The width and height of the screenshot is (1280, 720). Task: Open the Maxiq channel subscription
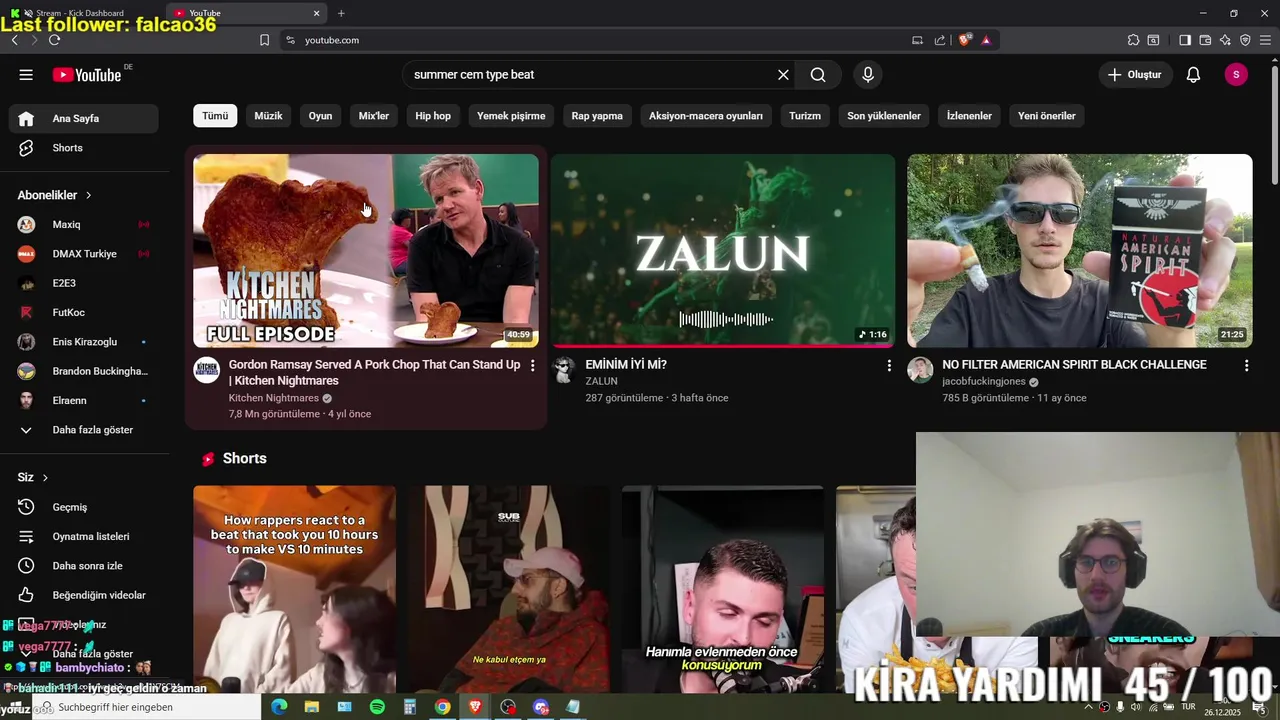tap(84, 225)
